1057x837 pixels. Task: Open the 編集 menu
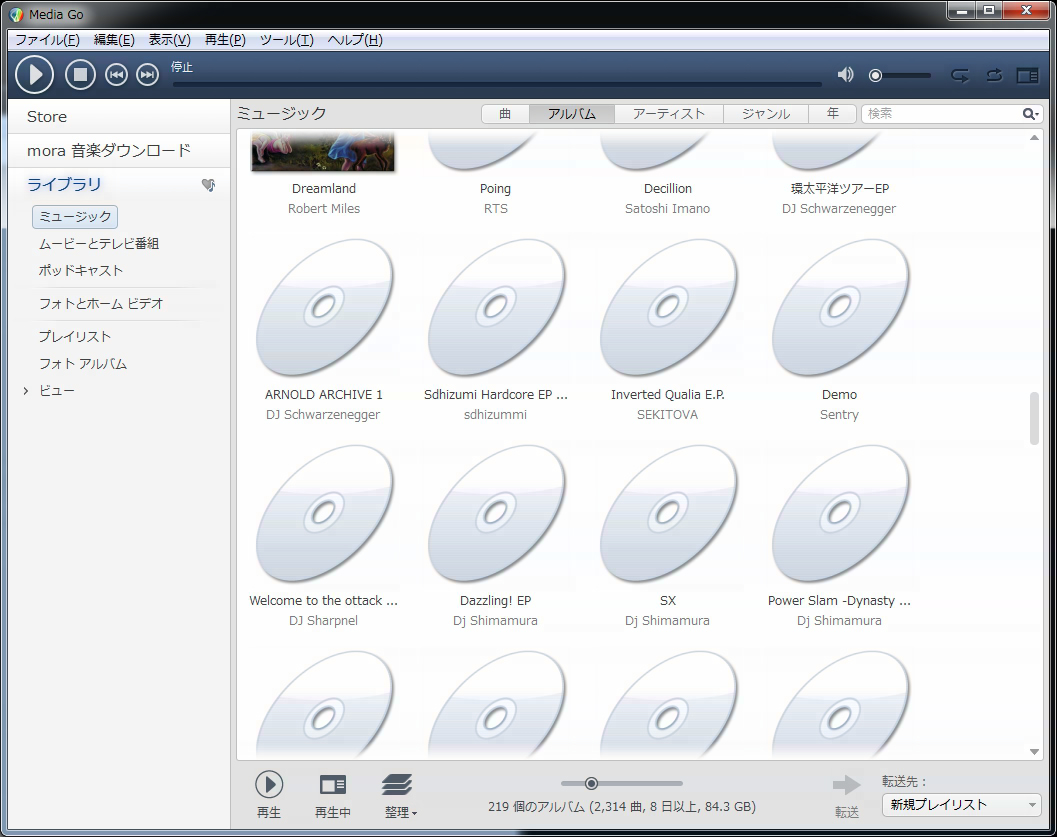pyautogui.click(x=114, y=40)
